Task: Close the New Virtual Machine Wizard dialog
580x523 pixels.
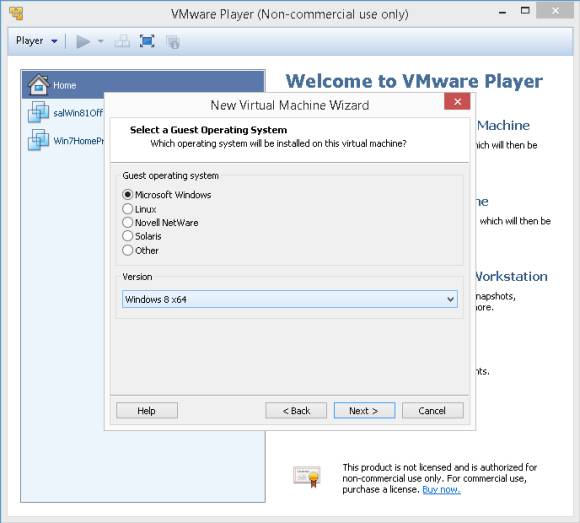Action: tap(457, 101)
